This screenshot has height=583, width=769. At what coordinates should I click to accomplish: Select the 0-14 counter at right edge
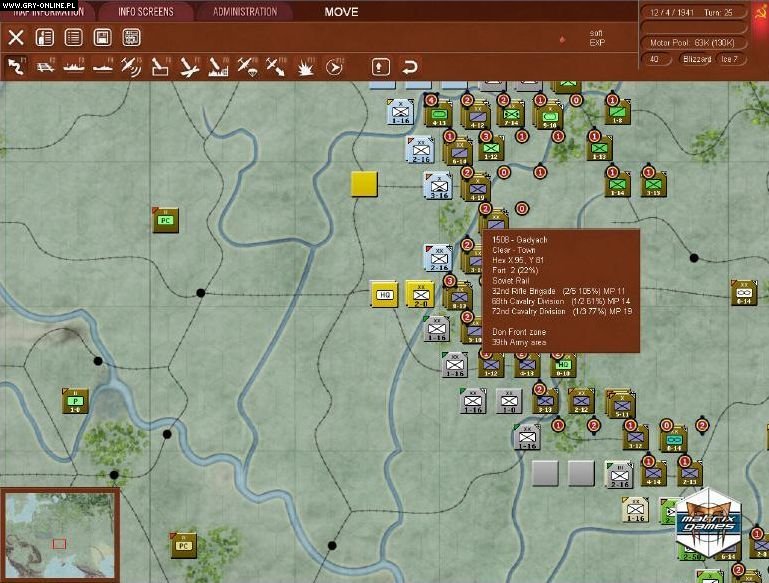pos(744,293)
